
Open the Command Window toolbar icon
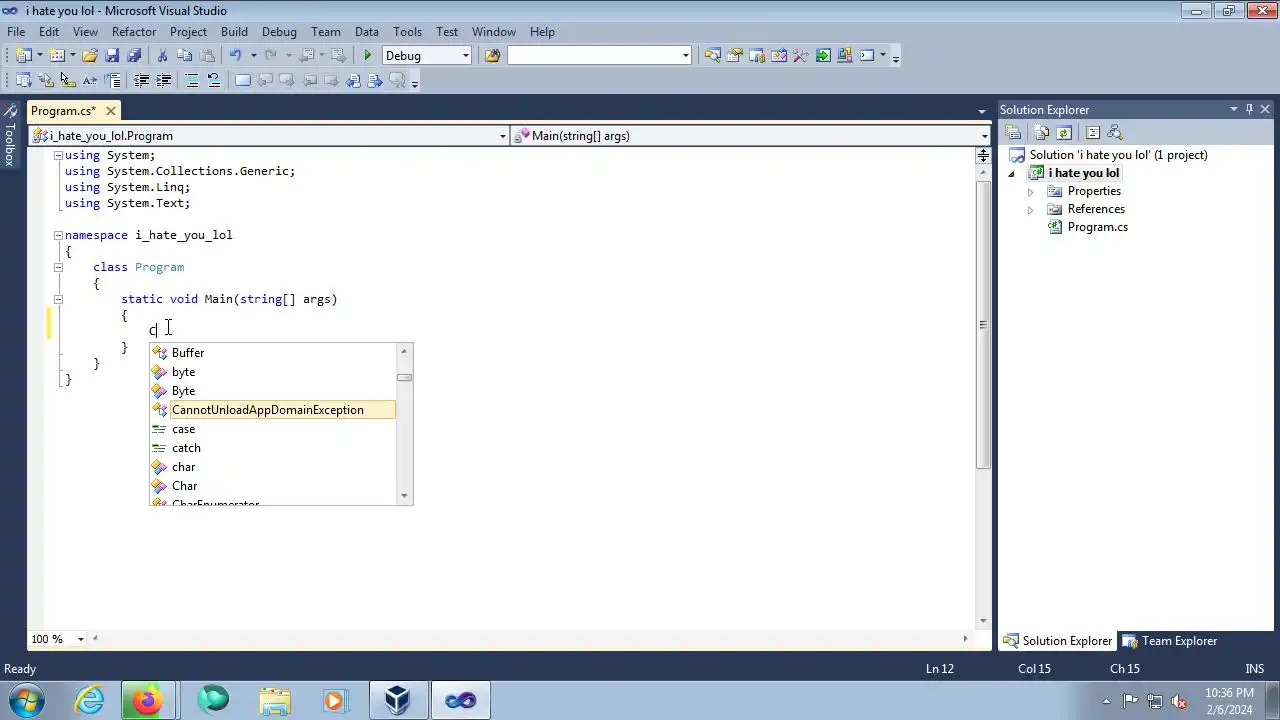pyautogui.click(x=867, y=56)
